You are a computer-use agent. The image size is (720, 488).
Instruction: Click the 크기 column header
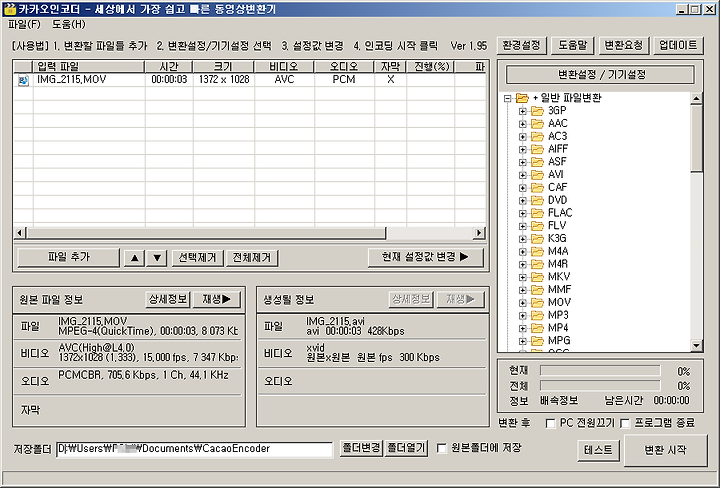point(224,67)
